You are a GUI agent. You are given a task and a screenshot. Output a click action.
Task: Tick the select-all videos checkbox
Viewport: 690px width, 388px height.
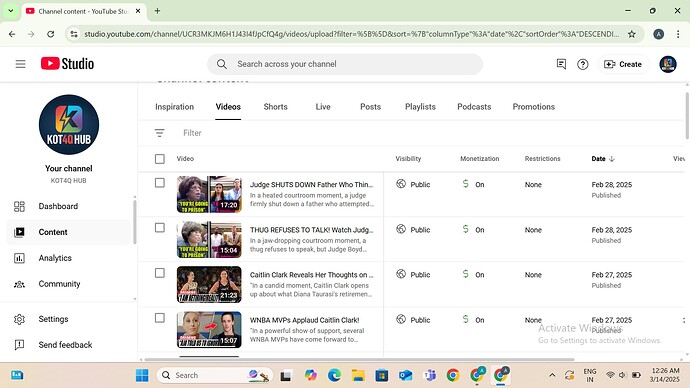click(x=160, y=159)
